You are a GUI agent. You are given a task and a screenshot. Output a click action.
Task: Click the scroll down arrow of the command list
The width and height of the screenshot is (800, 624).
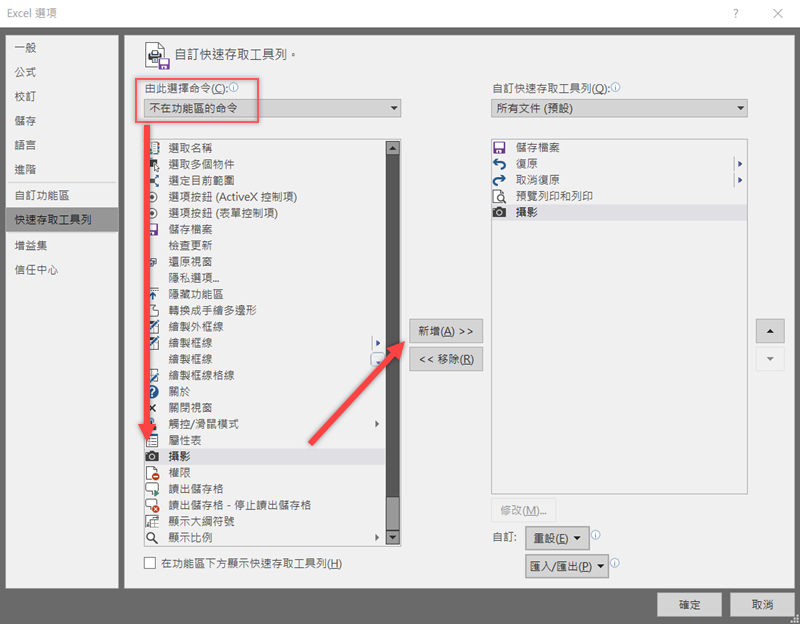coord(393,537)
